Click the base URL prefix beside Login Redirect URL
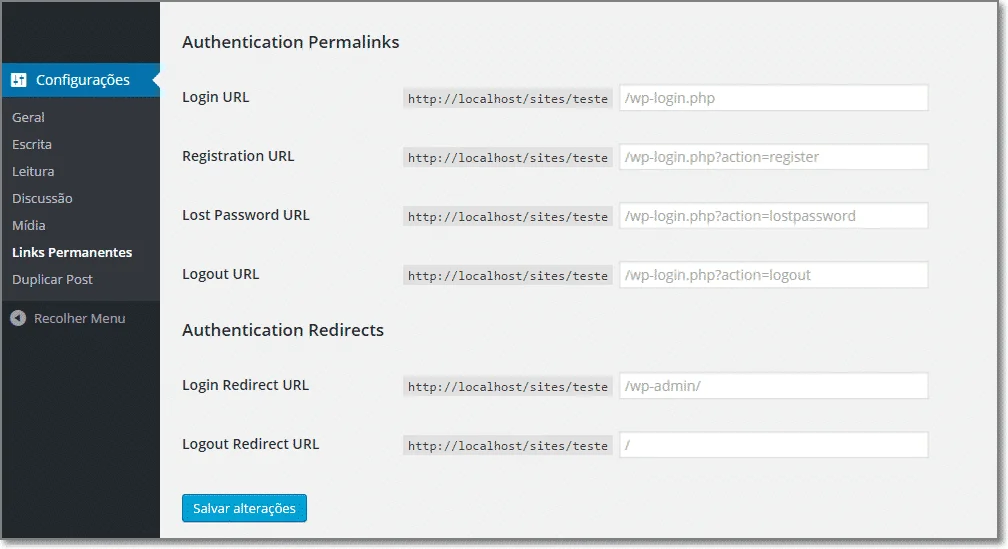Viewport: 1008px width, 549px height. pos(508,386)
